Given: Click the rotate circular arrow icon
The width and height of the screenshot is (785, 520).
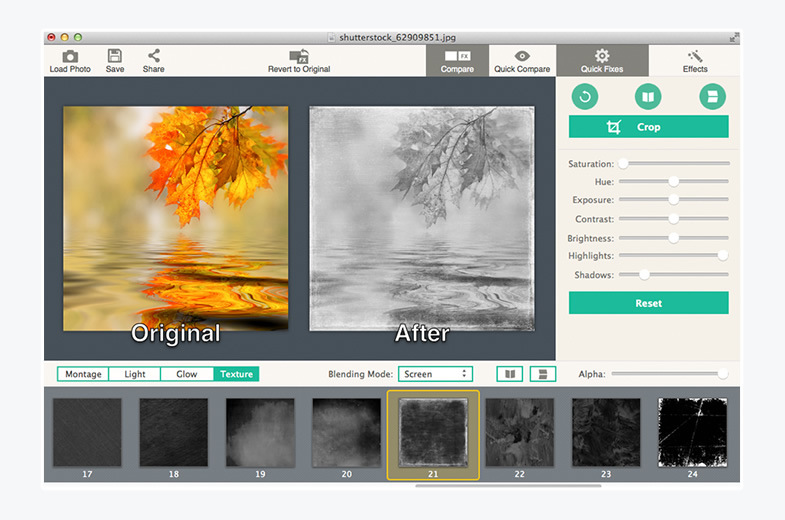Looking at the screenshot, I should coord(584,97).
